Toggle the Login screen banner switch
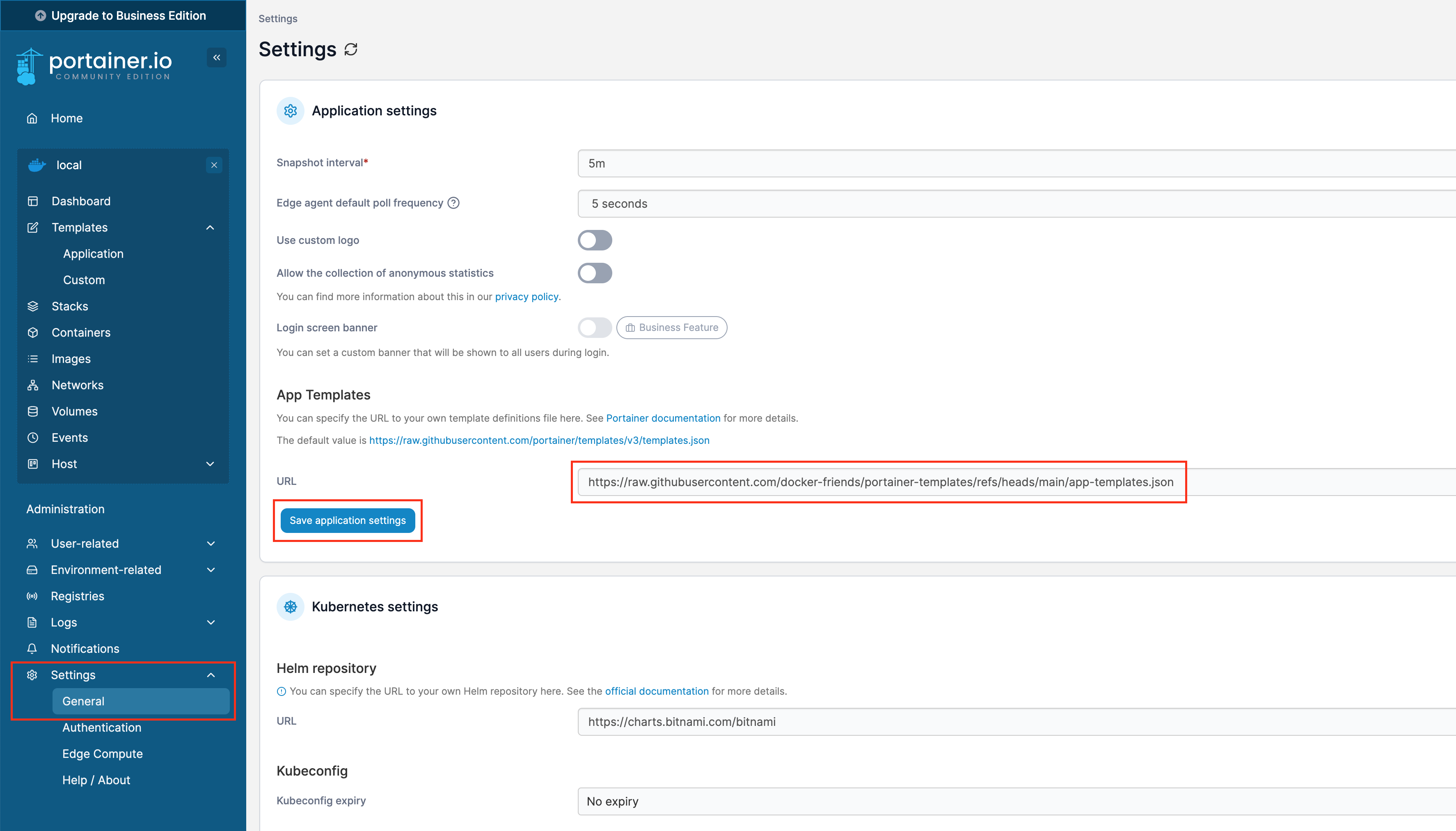The width and height of the screenshot is (1456, 831). coord(594,328)
